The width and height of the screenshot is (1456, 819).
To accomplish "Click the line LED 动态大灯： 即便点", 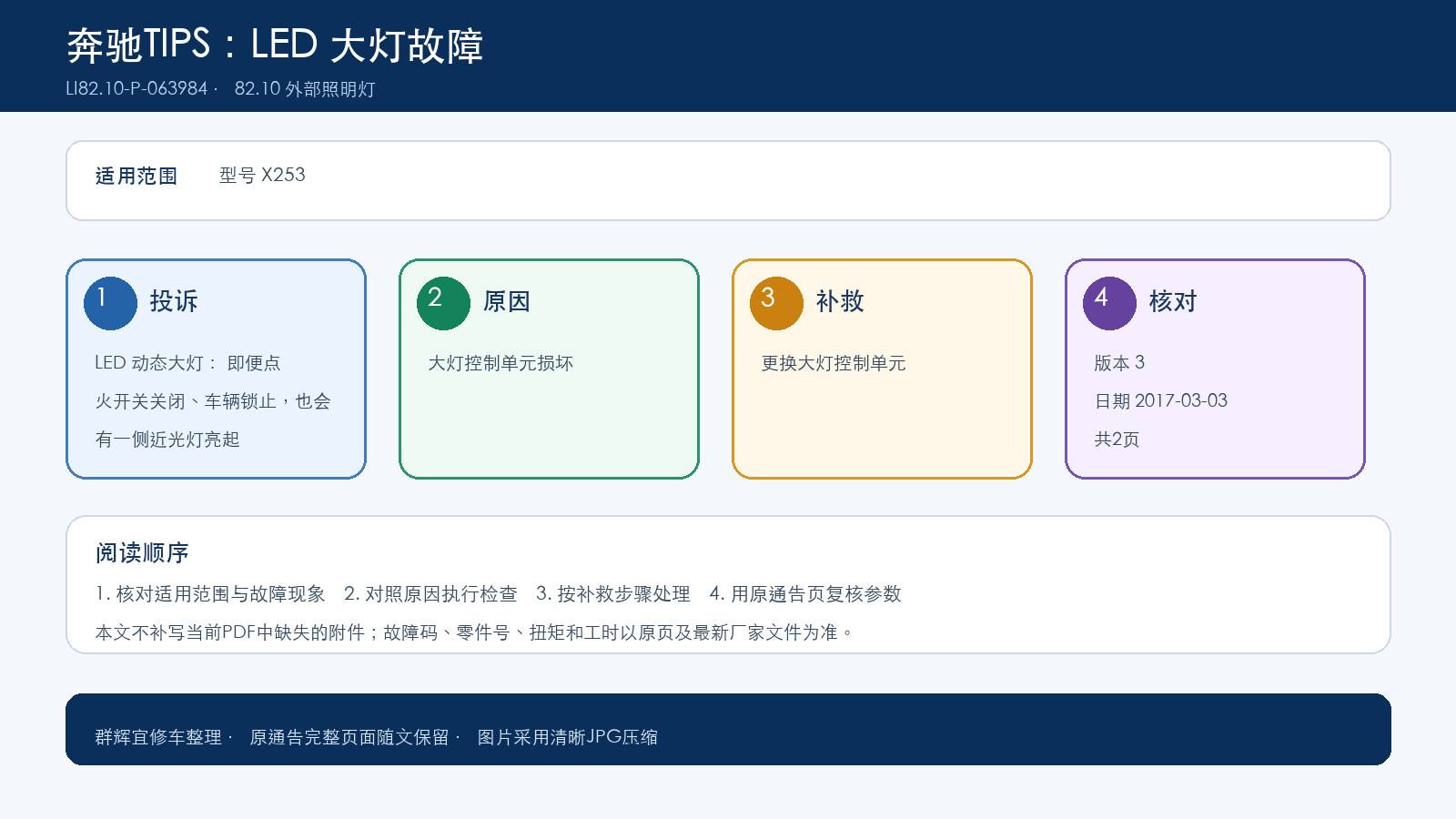I will (x=187, y=363).
